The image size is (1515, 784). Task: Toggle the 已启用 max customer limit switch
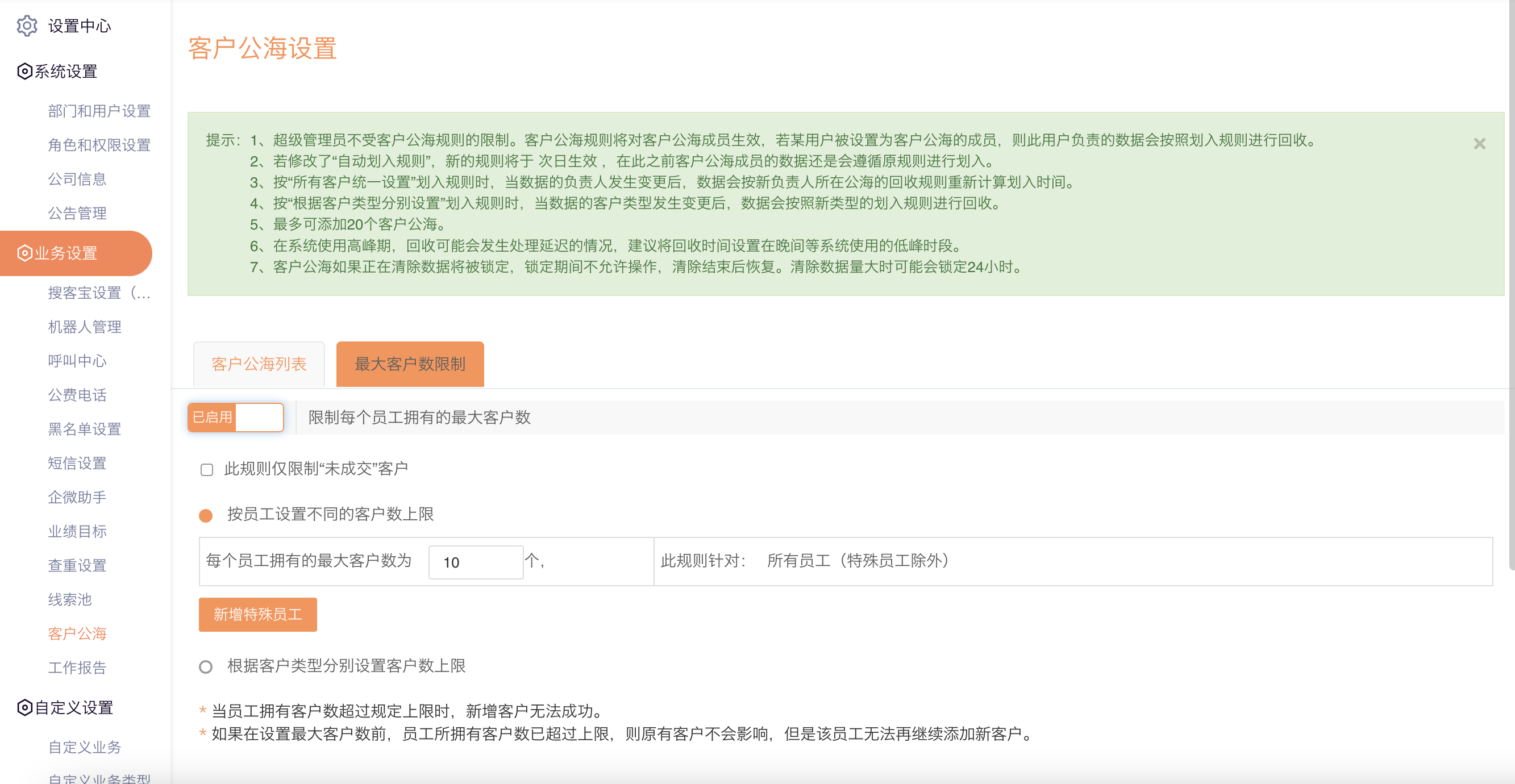pyautogui.click(x=235, y=418)
